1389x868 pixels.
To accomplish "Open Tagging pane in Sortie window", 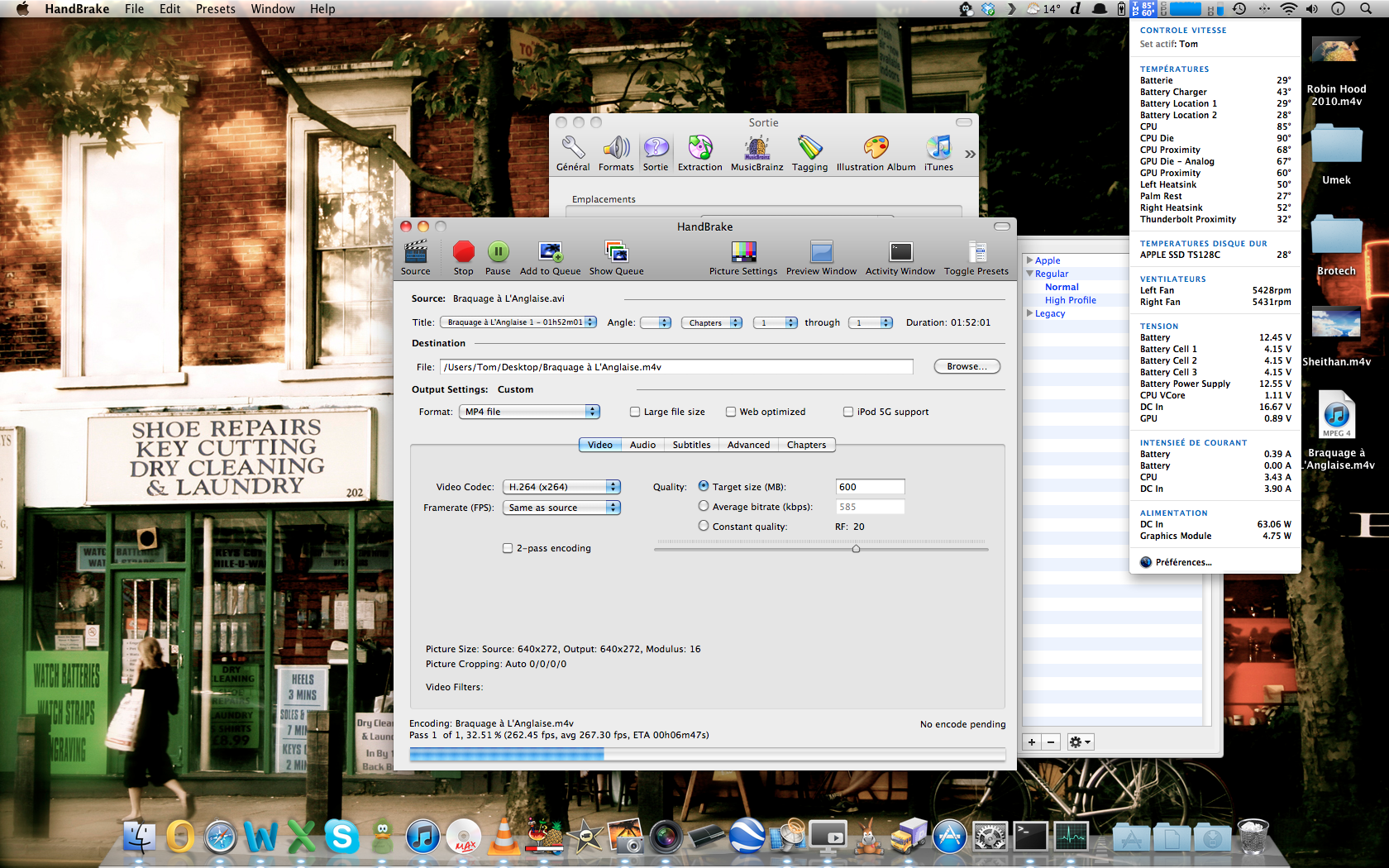I will click(x=809, y=154).
